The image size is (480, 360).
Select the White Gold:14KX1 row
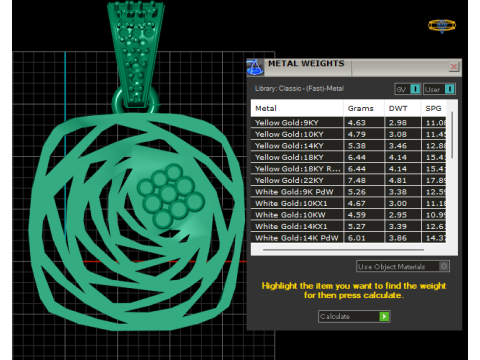pos(349,226)
